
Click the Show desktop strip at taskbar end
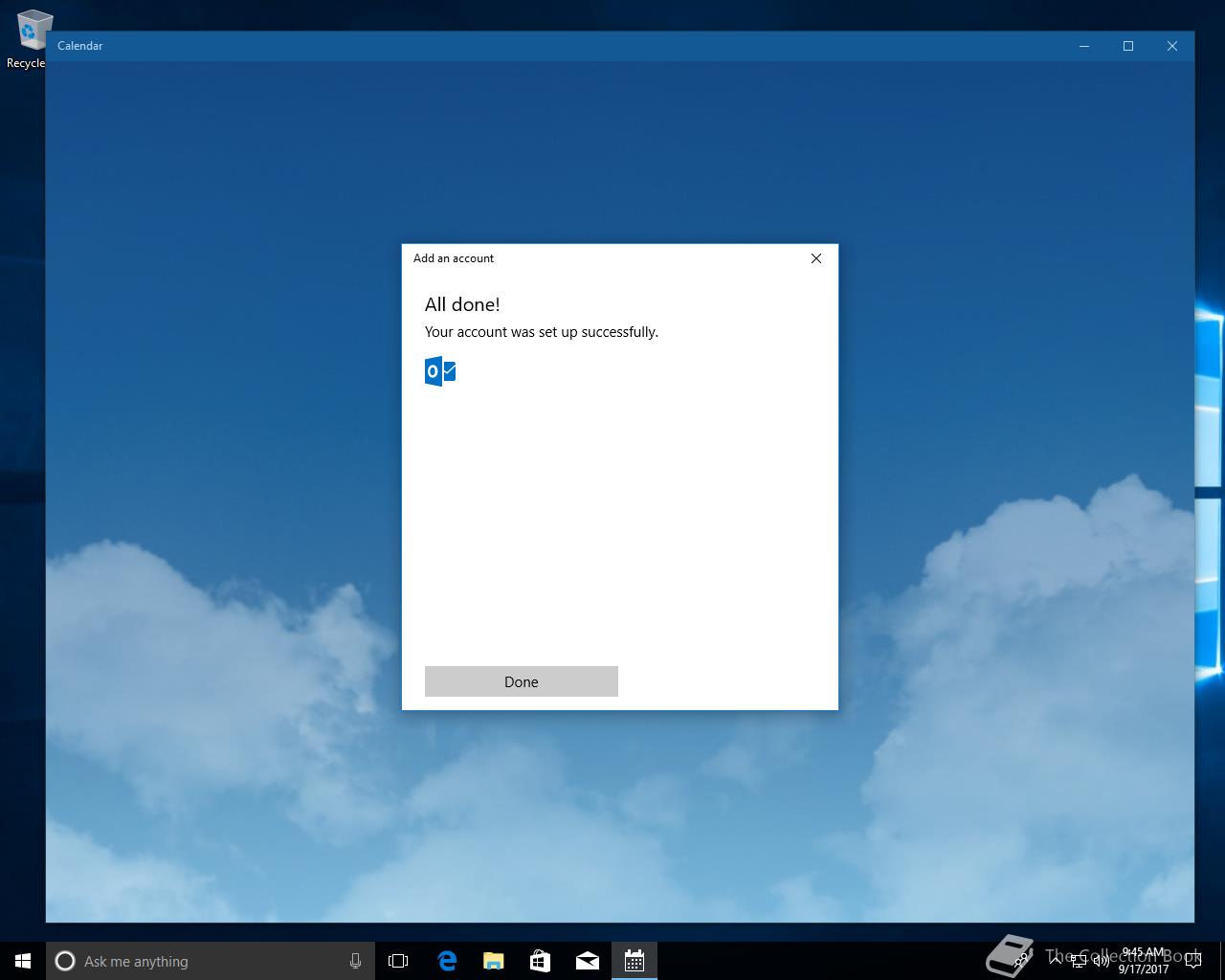pyautogui.click(x=1222, y=961)
